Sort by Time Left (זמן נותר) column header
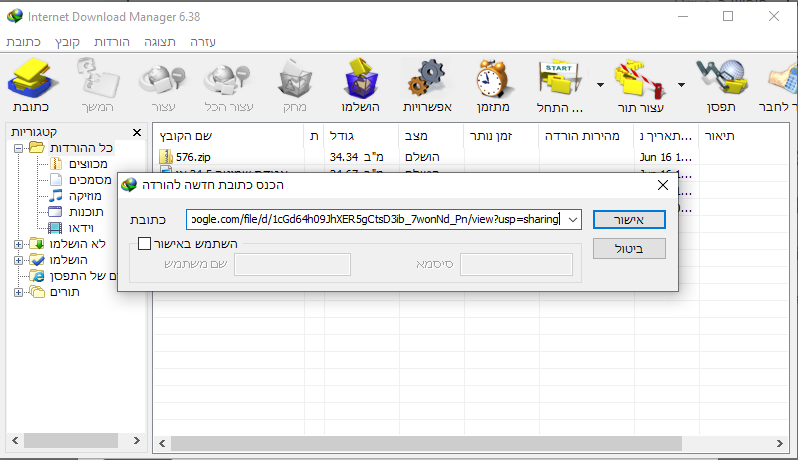Screen dimensions: 798x460 501,136
